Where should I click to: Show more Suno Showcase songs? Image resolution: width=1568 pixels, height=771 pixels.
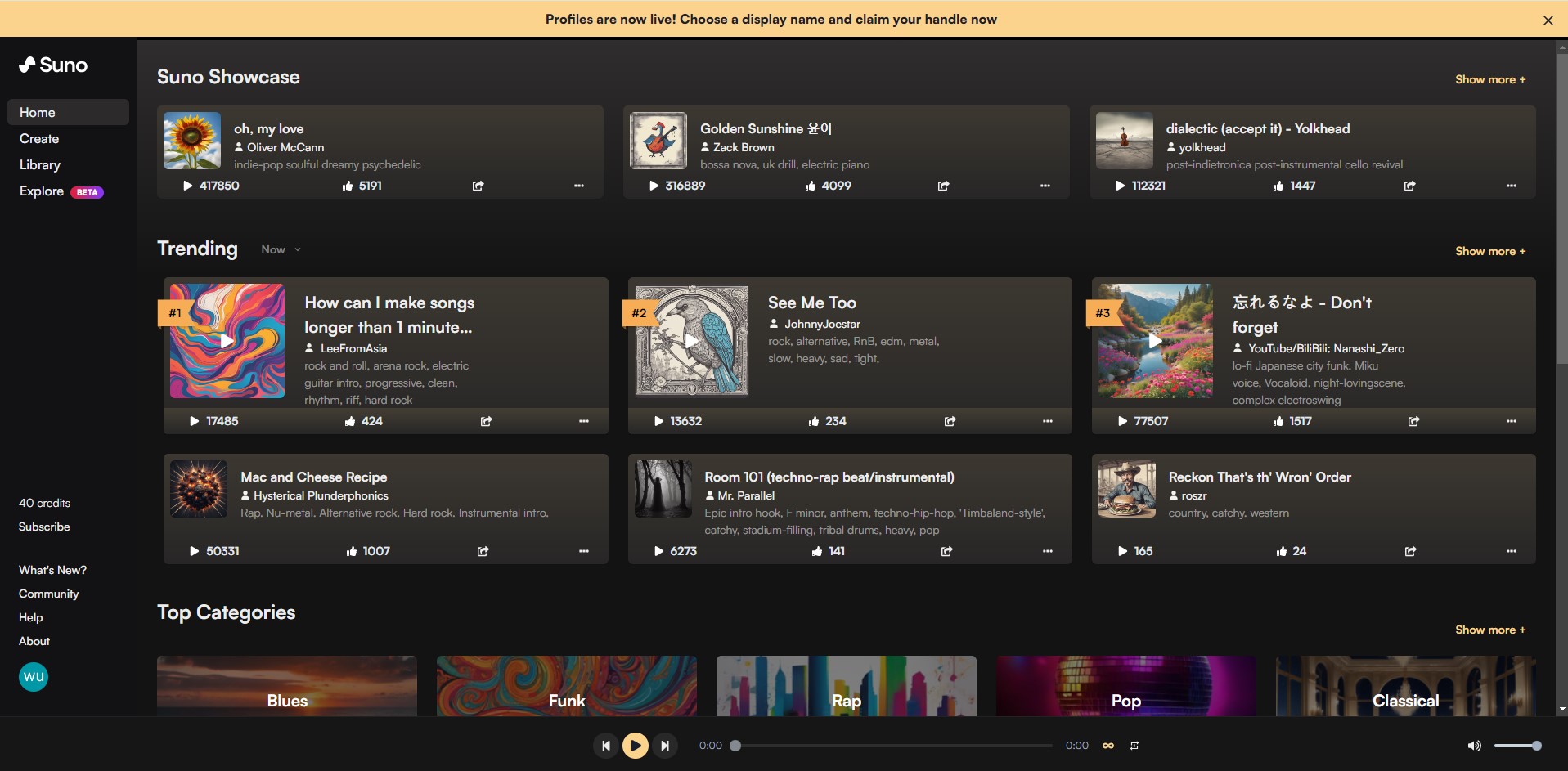(x=1490, y=79)
